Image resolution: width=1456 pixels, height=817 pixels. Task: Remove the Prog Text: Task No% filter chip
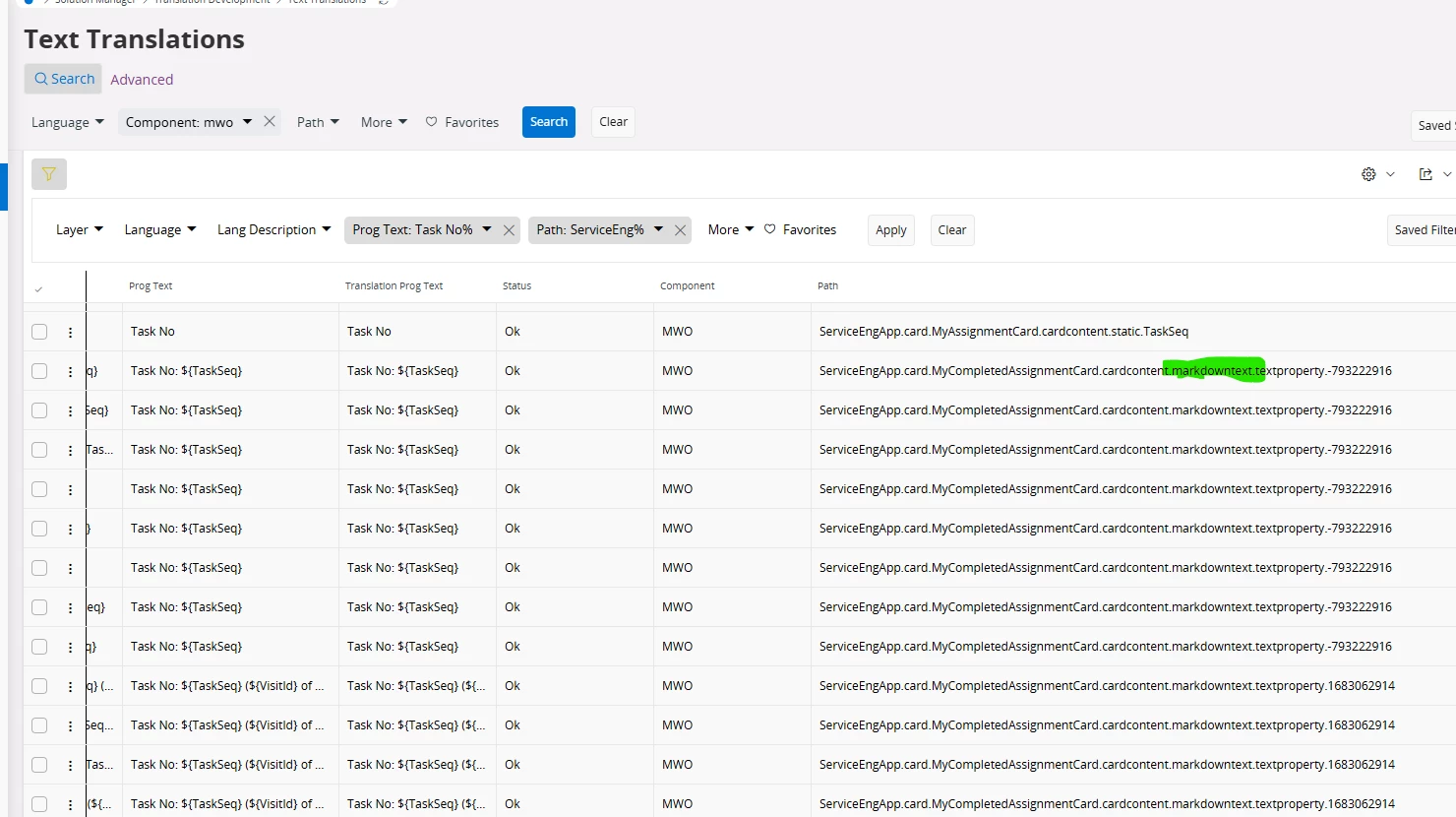[509, 230]
